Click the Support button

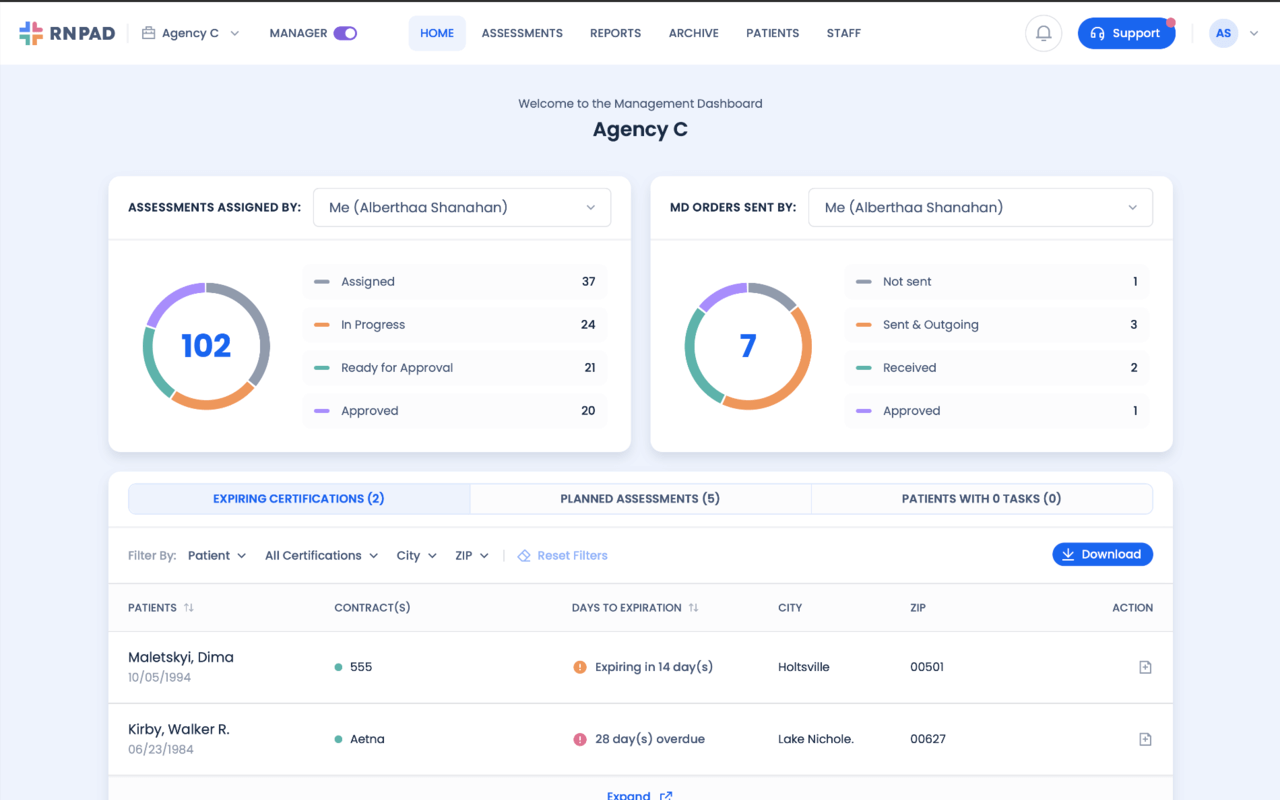pos(1126,33)
